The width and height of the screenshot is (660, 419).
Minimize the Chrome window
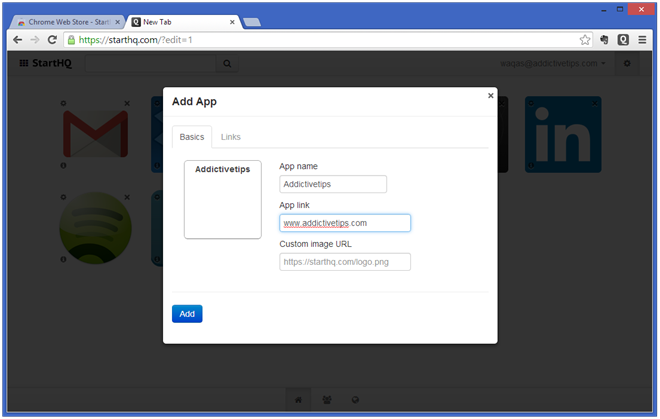pyautogui.click(x=603, y=10)
